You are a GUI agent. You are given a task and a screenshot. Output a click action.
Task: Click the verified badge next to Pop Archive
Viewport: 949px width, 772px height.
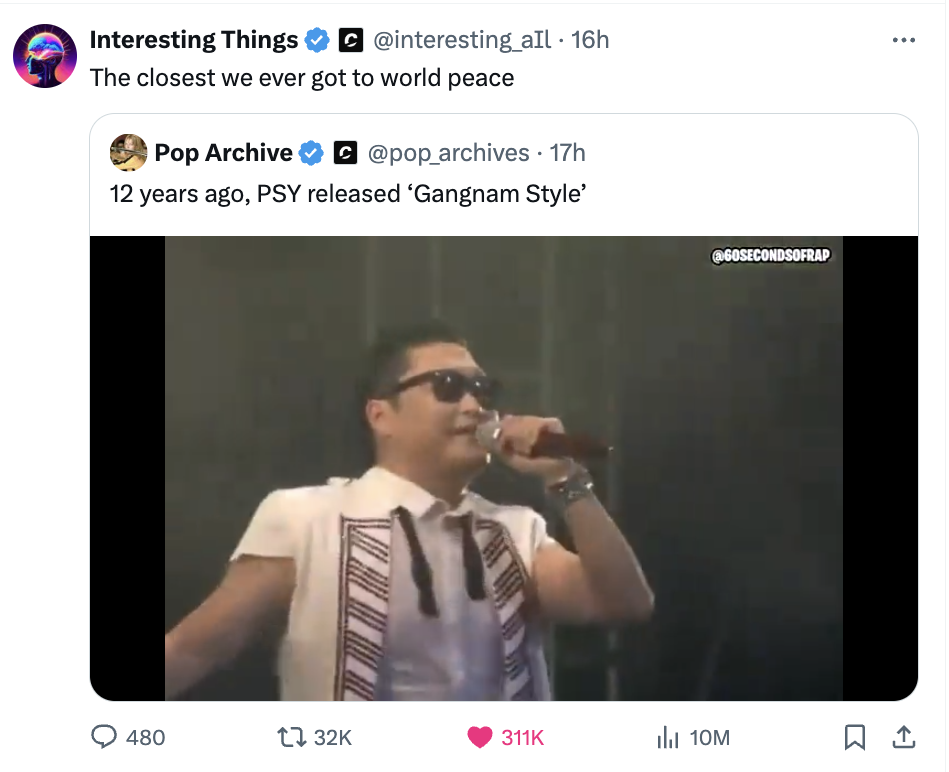(311, 153)
